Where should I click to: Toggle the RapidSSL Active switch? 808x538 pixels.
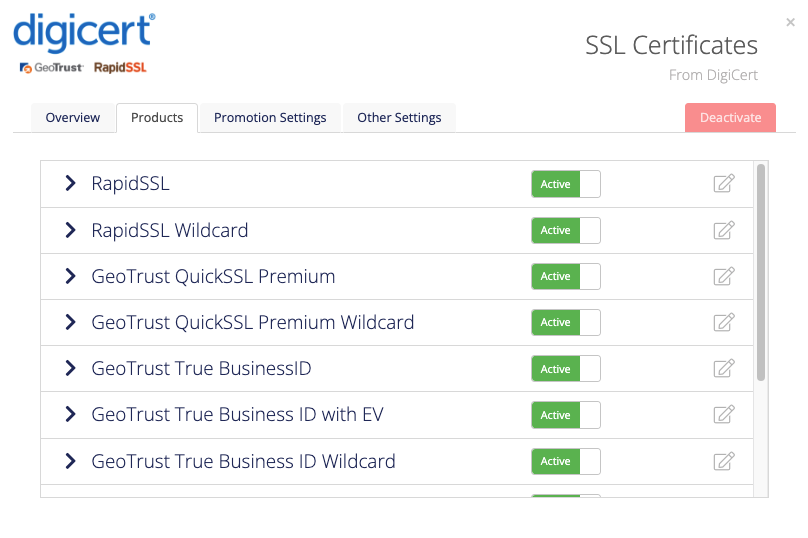(566, 184)
